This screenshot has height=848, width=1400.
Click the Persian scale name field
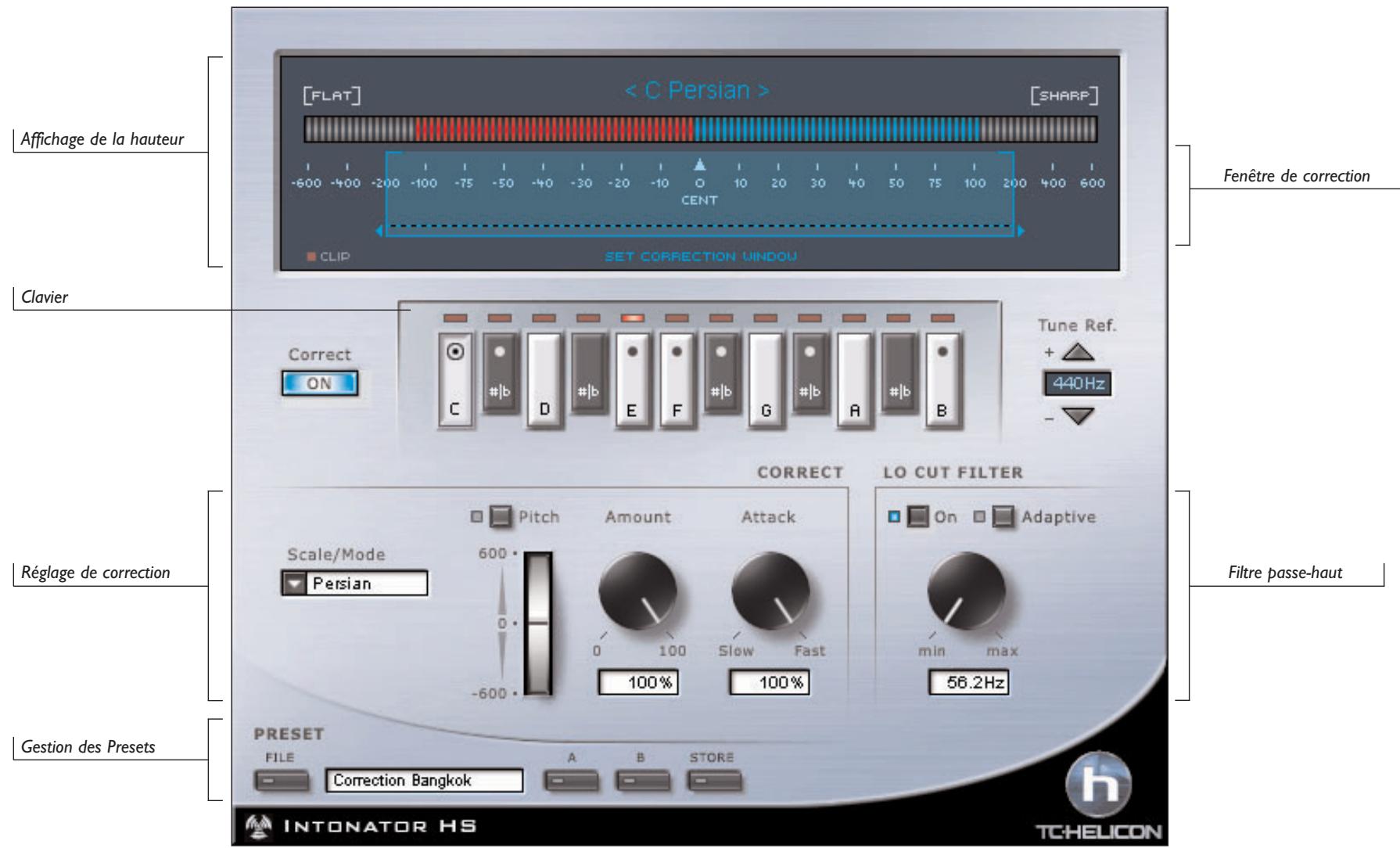pyautogui.click(x=365, y=584)
